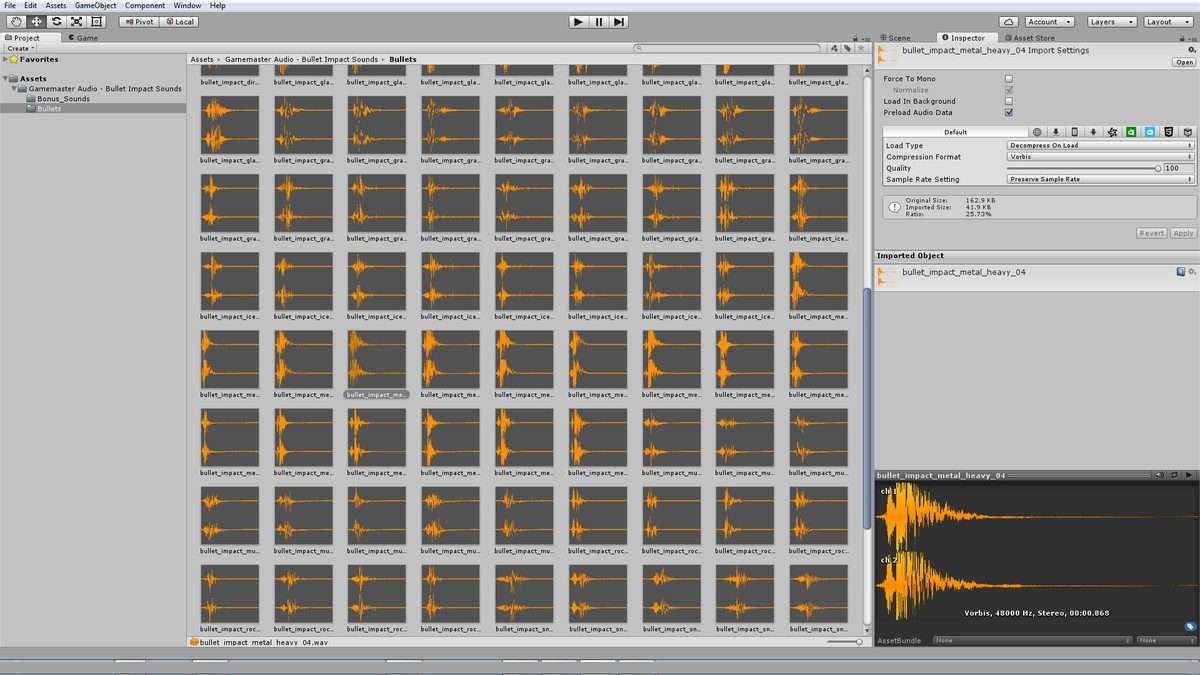Go to Gamemaster Audio breadcrumb folder
Screen dimensions: 1200x675
click(301, 59)
